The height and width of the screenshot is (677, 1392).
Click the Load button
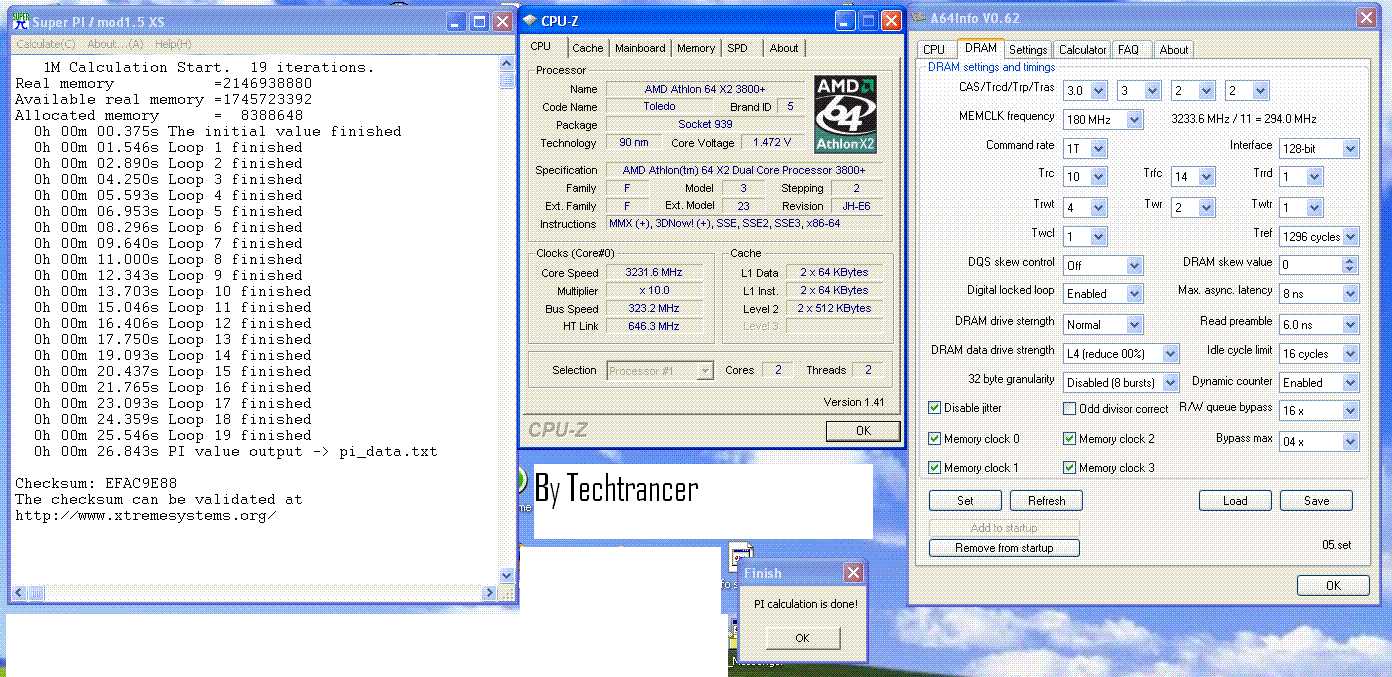coord(1235,501)
